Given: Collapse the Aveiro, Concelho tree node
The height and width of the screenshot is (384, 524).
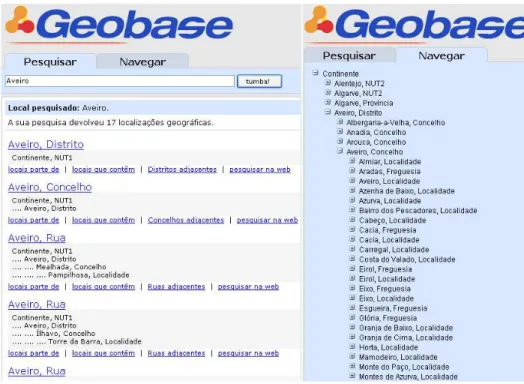Looking at the screenshot, I should pyautogui.click(x=340, y=151).
